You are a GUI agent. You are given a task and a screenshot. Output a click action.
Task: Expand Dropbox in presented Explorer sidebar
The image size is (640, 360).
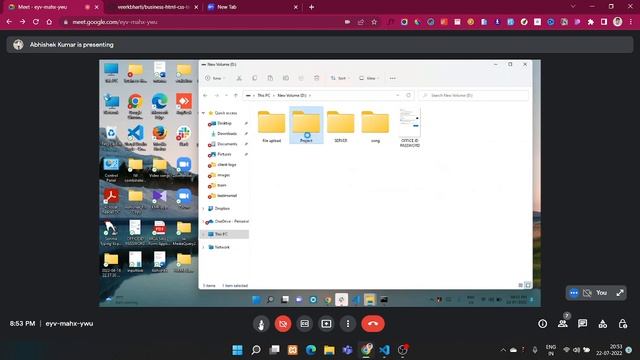tap(204, 209)
